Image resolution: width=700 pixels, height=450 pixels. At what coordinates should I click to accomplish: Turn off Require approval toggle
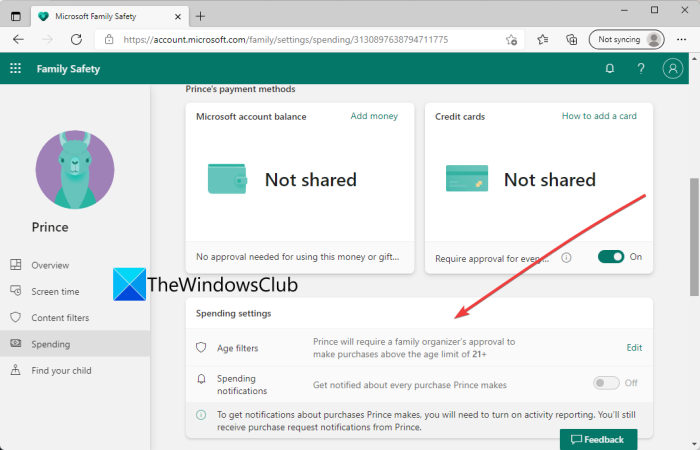pyautogui.click(x=611, y=257)
